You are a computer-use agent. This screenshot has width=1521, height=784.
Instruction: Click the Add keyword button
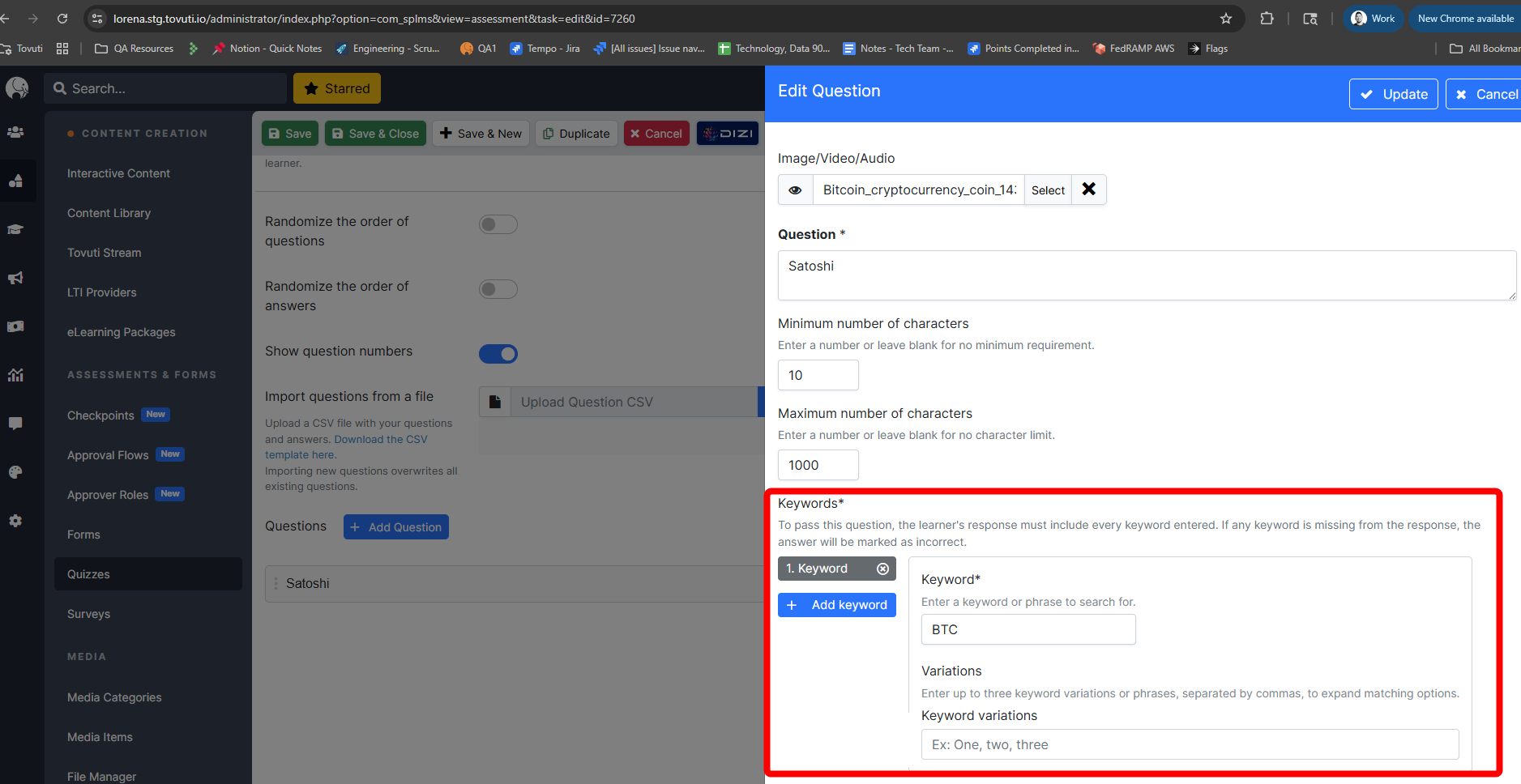click(x=836, y=605)
